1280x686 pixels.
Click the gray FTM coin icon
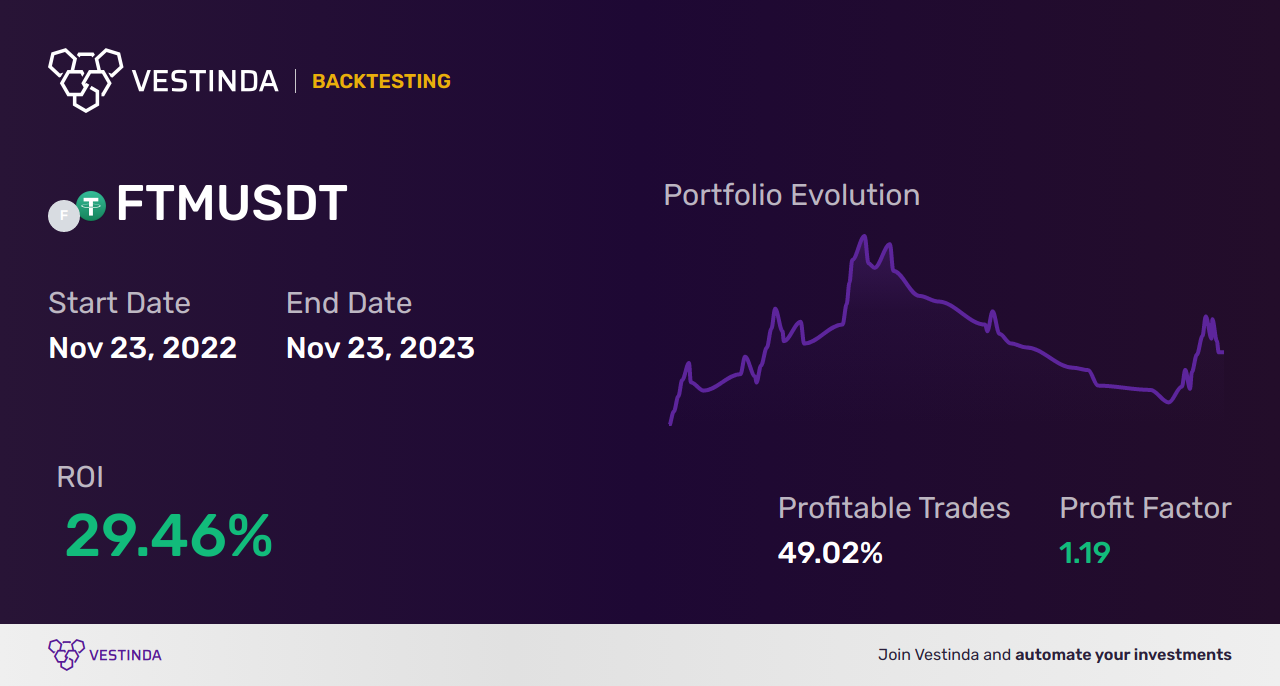click(x=64, y=216)
